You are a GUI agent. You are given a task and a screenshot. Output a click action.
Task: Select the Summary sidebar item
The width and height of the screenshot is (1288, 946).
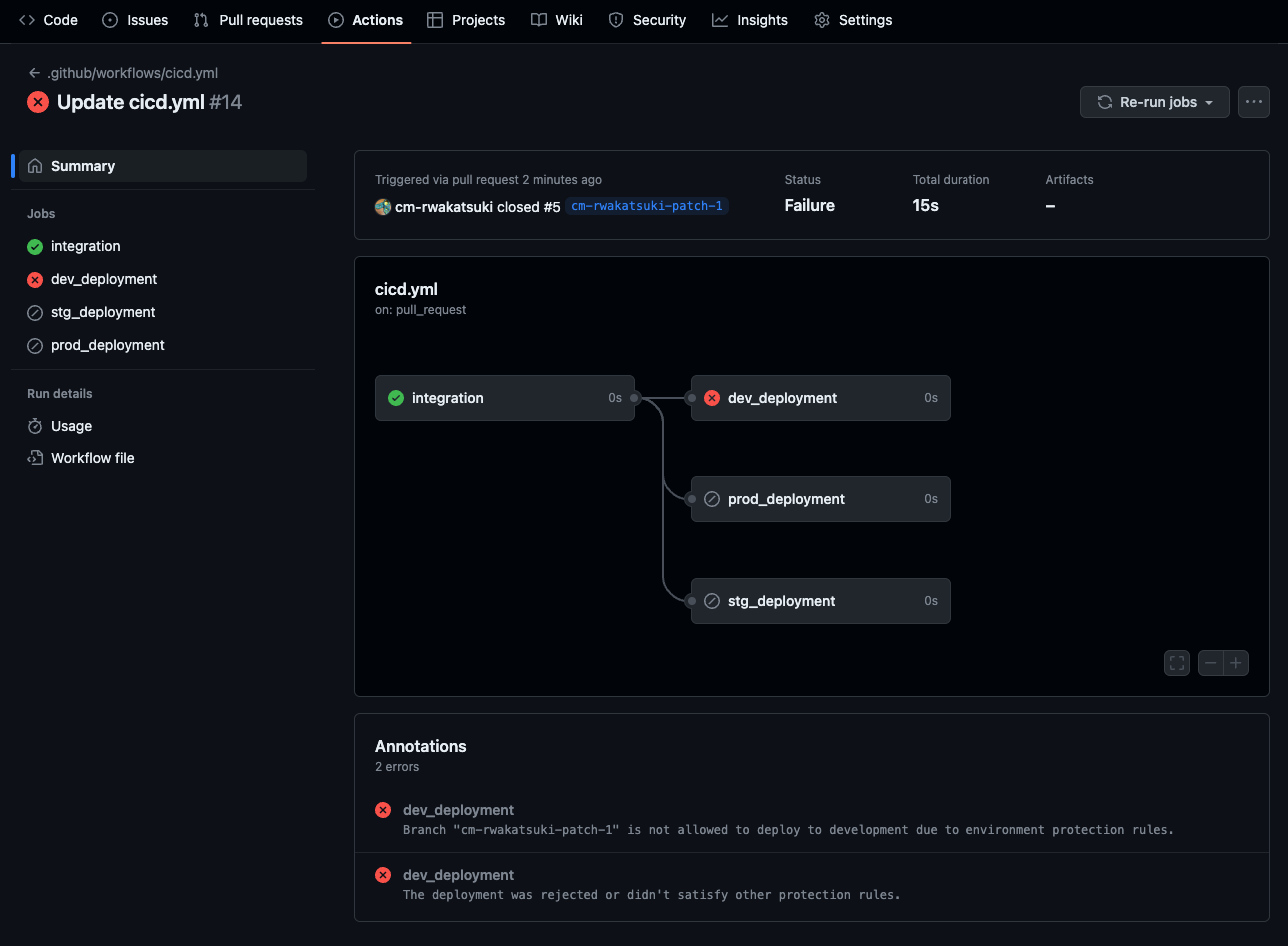(x=82, y=165)
